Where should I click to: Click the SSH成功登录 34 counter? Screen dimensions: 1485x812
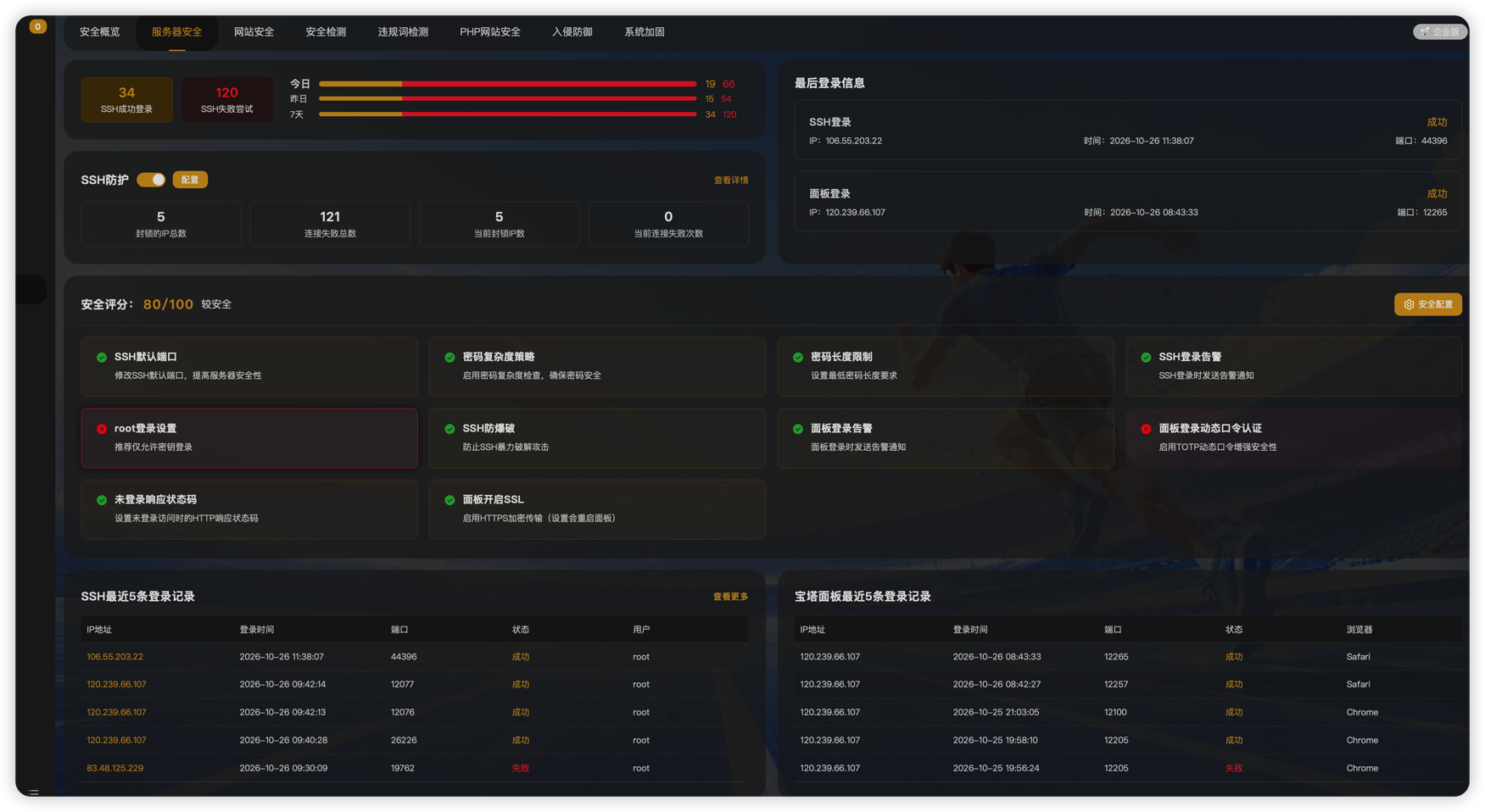click(126, 99)
